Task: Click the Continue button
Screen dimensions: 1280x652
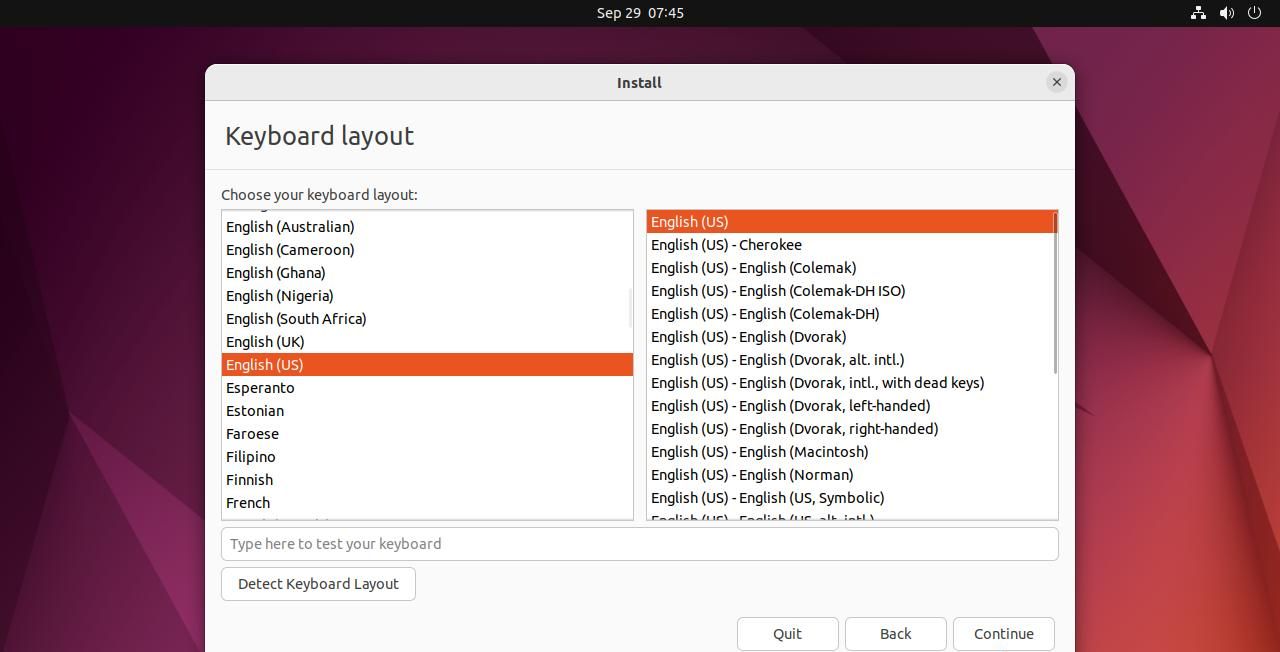Action: 1003,634
